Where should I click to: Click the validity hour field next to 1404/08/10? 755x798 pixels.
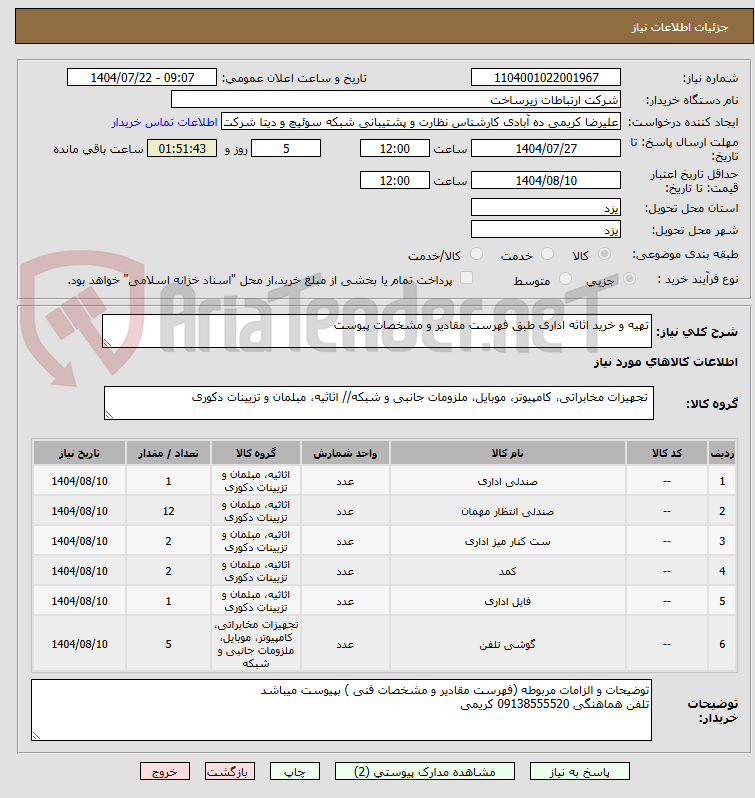click(395, 181)
